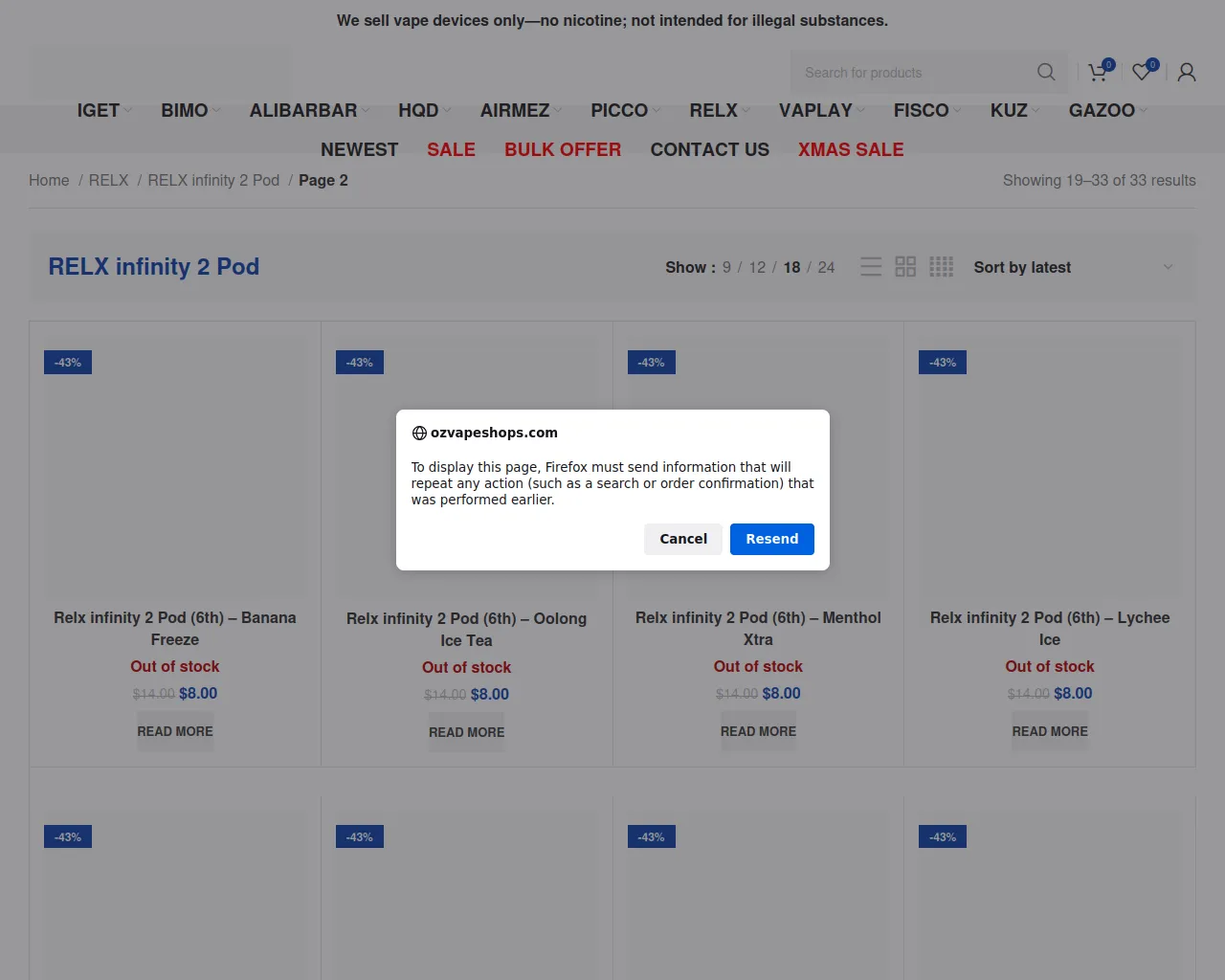Click READ MORE under Banana Freeze
Viewport: 1225px width, 980px height.
tap(175, 731)
